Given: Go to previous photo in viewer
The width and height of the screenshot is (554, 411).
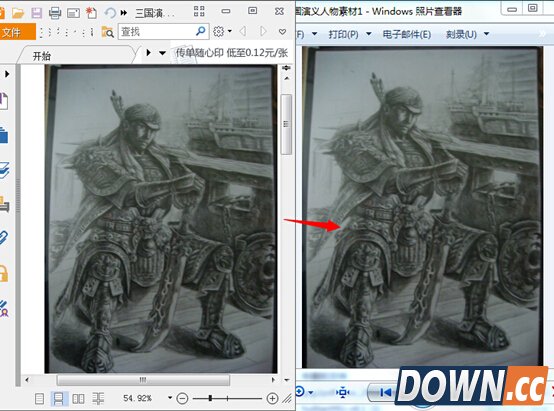Looking at the screenshot, I should [387, 392].
